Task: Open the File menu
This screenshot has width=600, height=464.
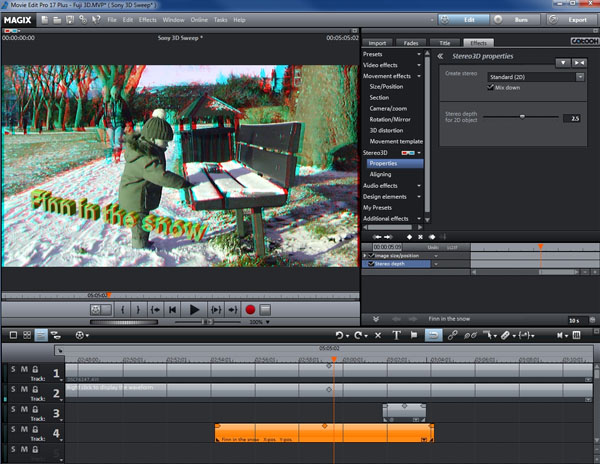Action: pyautogui.click(x=112, y=20)
